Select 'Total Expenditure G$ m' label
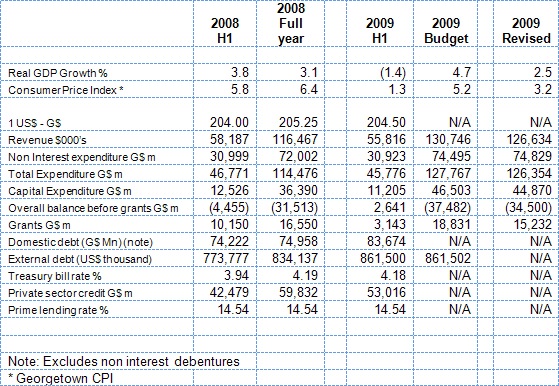This screenshot has width=559, height=386. coord(65,174)
